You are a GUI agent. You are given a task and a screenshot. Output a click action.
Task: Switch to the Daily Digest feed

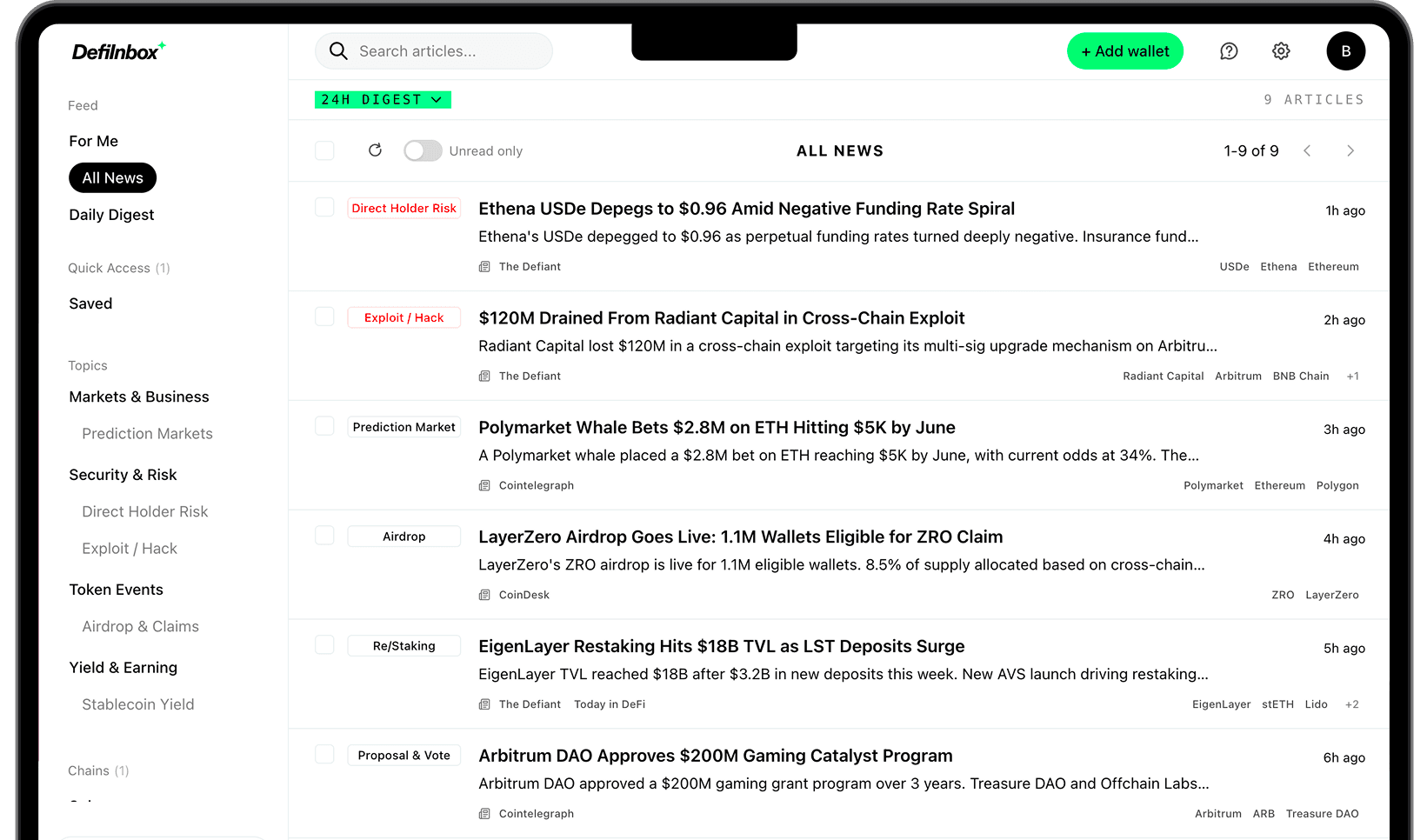pos(111,215)
